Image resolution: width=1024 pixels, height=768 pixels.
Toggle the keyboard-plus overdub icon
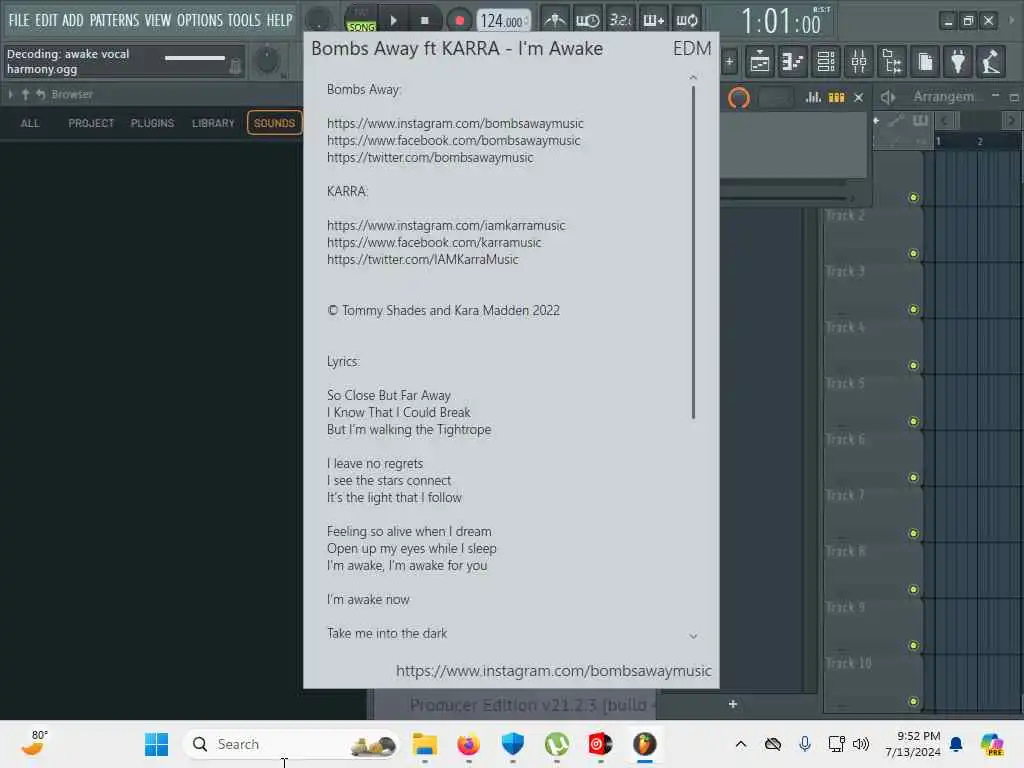[653, 20]
